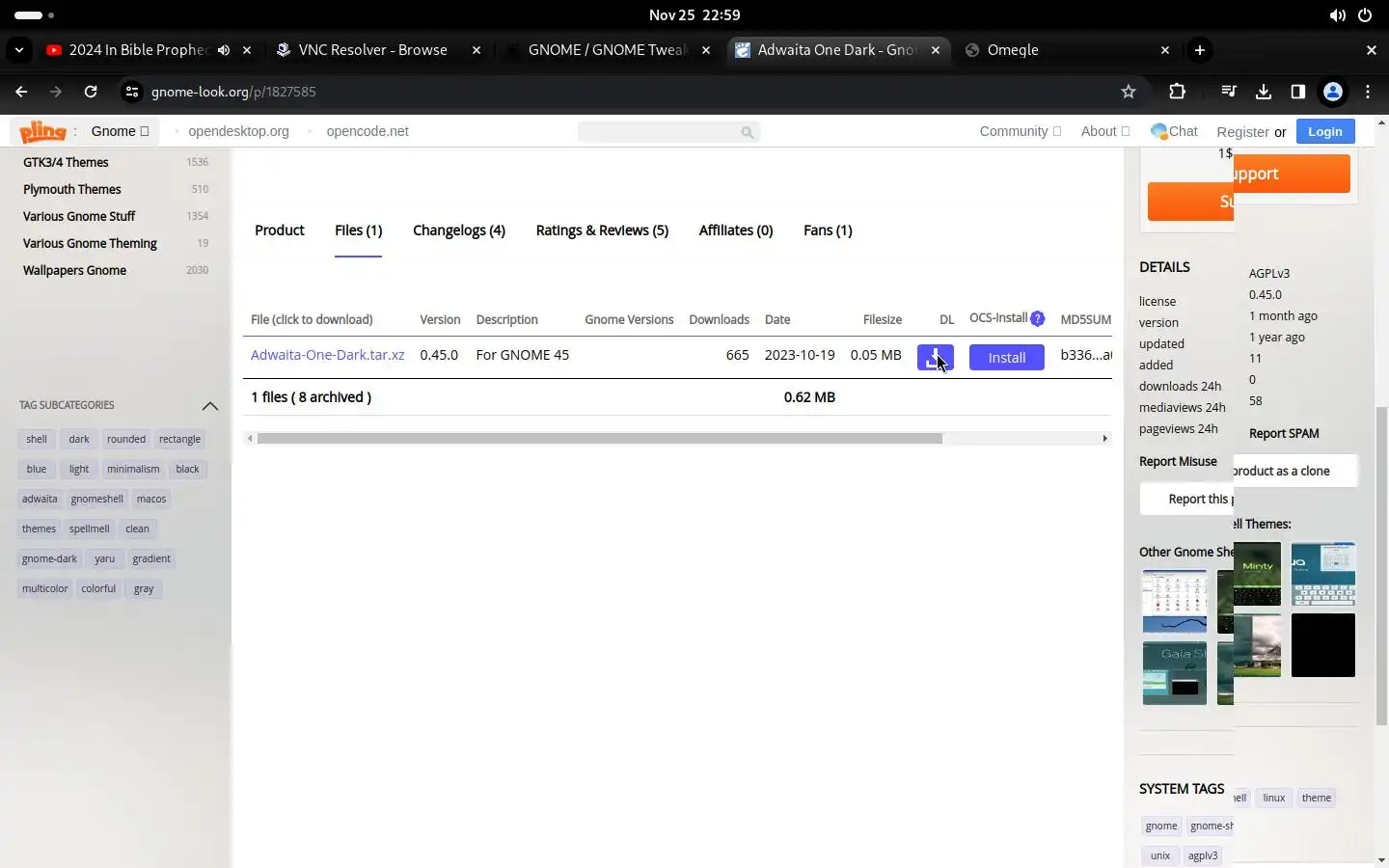The image size is (1389, 868).
Task: Click the 'colorful' tag
Action: click(x=98, y=588)
